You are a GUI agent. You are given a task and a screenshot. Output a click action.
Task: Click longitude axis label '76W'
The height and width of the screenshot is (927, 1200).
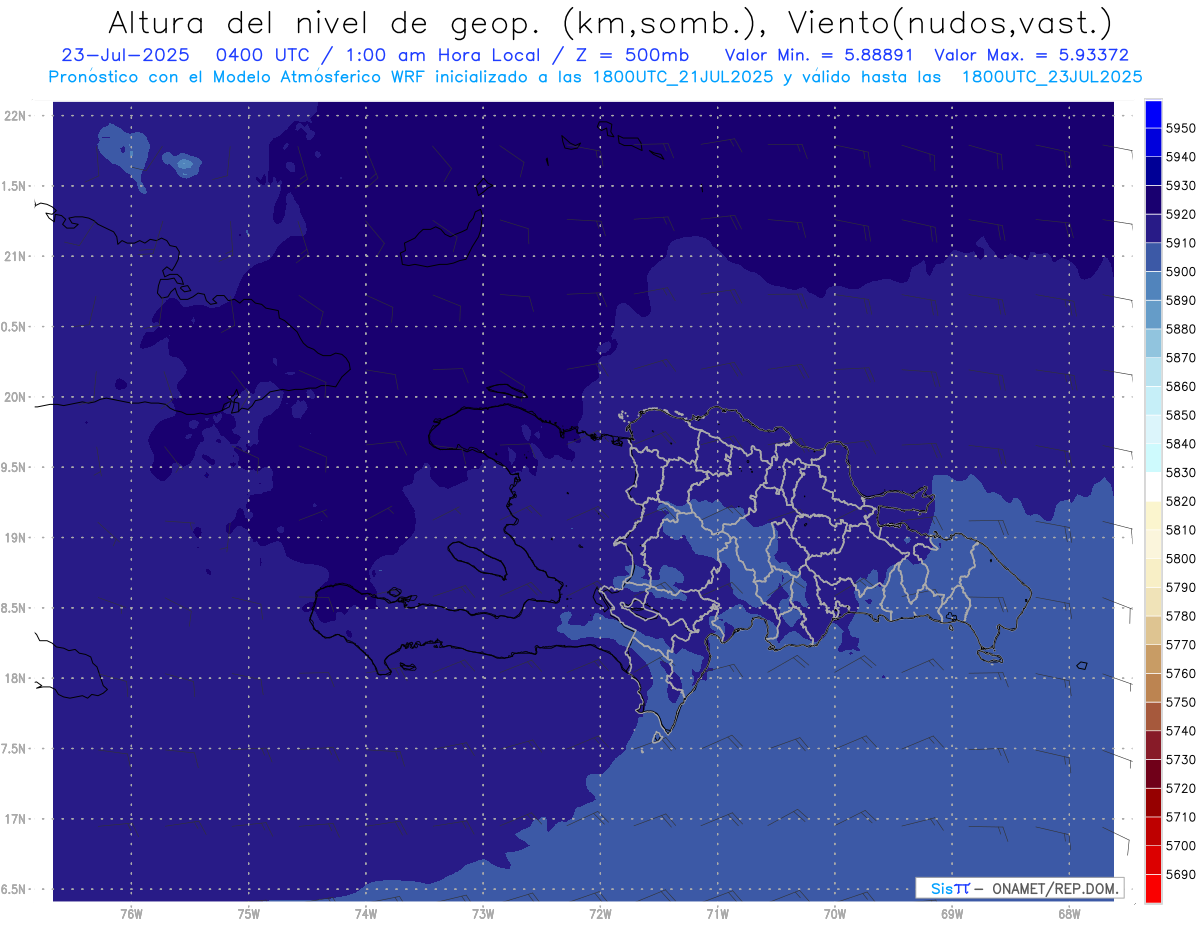[132, 913]
